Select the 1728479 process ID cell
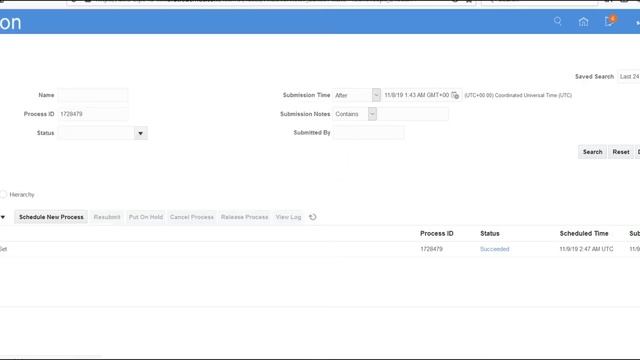The height and width of the screenshot is (360, 640). (431, 249)
